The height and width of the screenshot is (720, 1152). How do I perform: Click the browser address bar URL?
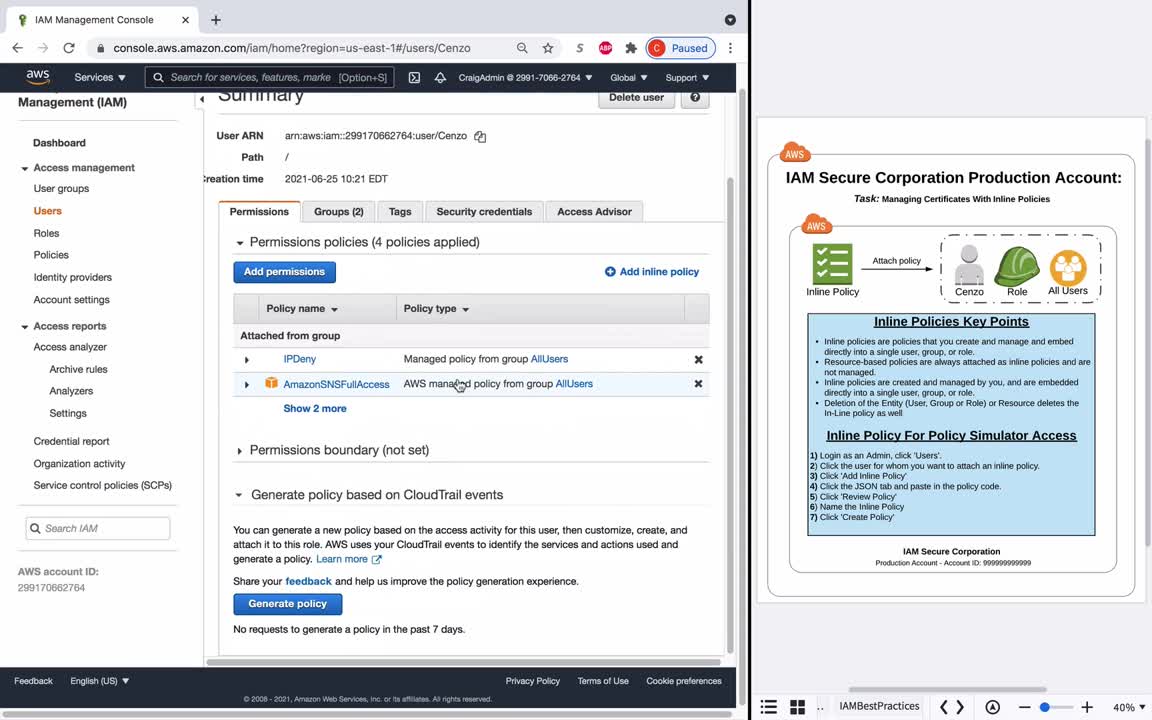click(x=292, y=48)
